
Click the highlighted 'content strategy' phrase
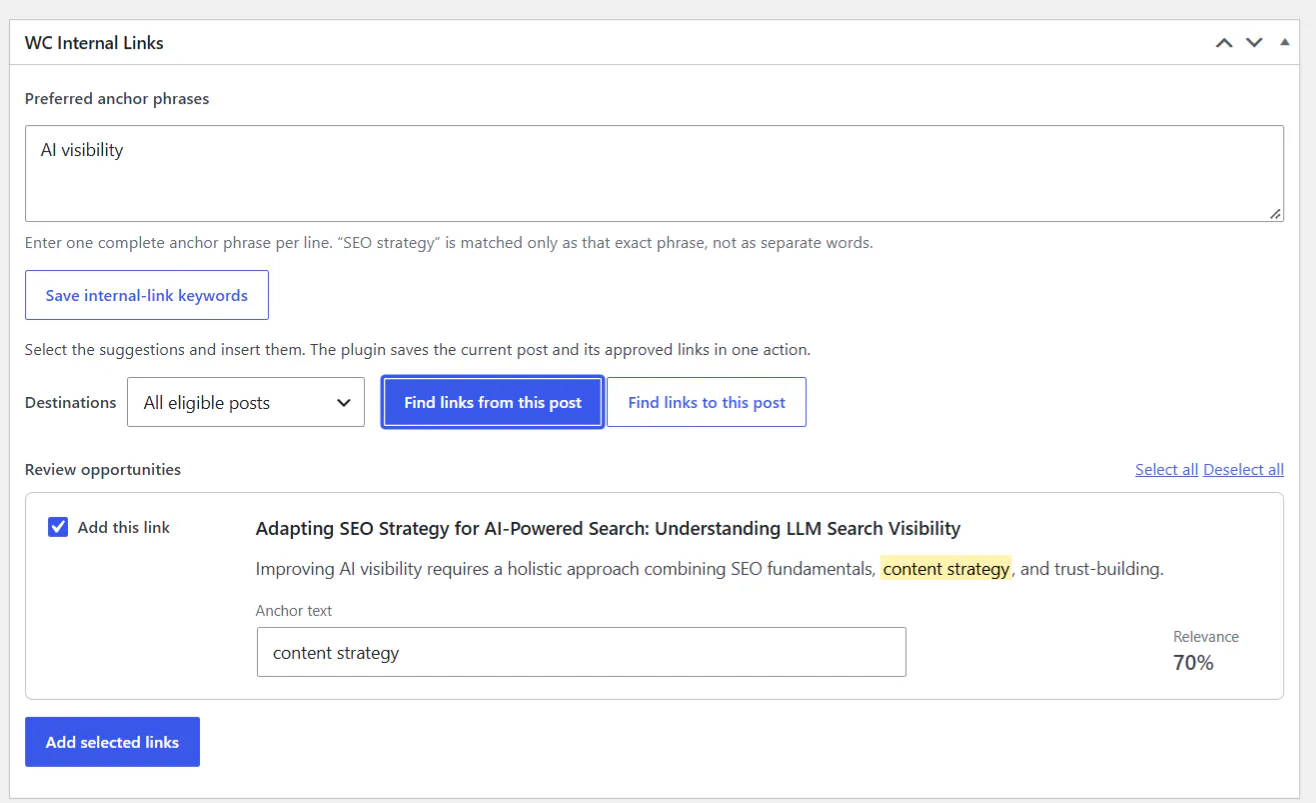(x=946, y=569)
